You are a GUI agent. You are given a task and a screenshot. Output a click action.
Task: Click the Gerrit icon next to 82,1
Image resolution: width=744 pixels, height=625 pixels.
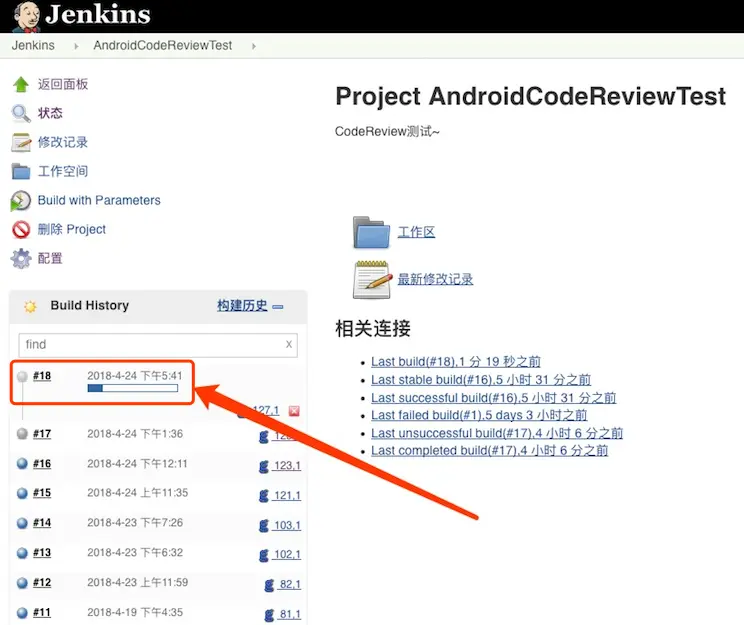pyautogui.click(x=269, y=585)
